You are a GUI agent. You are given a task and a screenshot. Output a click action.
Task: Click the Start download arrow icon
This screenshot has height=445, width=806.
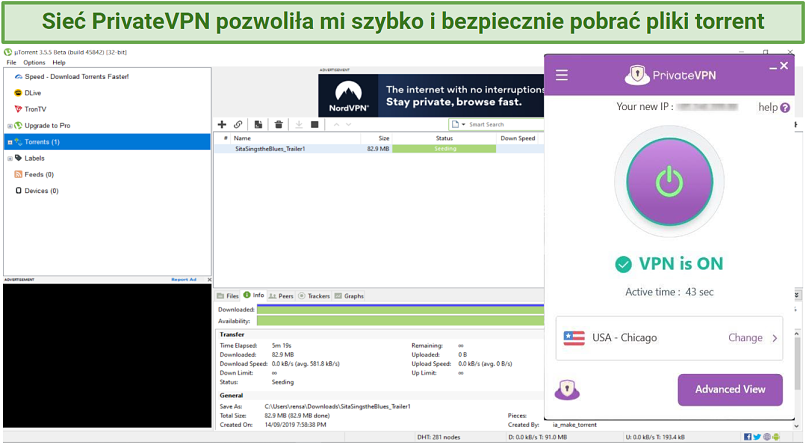tap(299, 124)
